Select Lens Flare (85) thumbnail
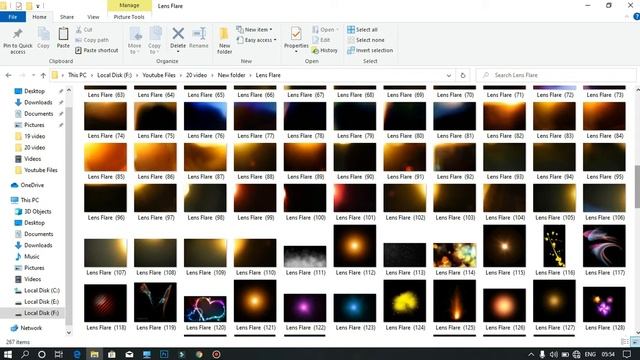The width and height of the screenshot is (640, 360). coord(105,157)
